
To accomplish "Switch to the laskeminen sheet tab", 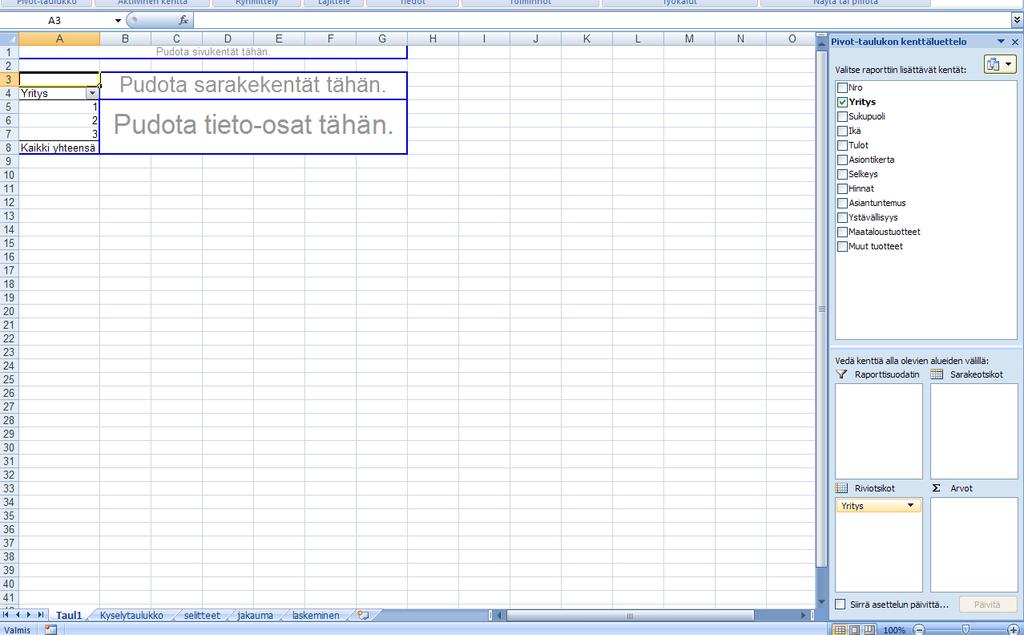I will 315,615.
